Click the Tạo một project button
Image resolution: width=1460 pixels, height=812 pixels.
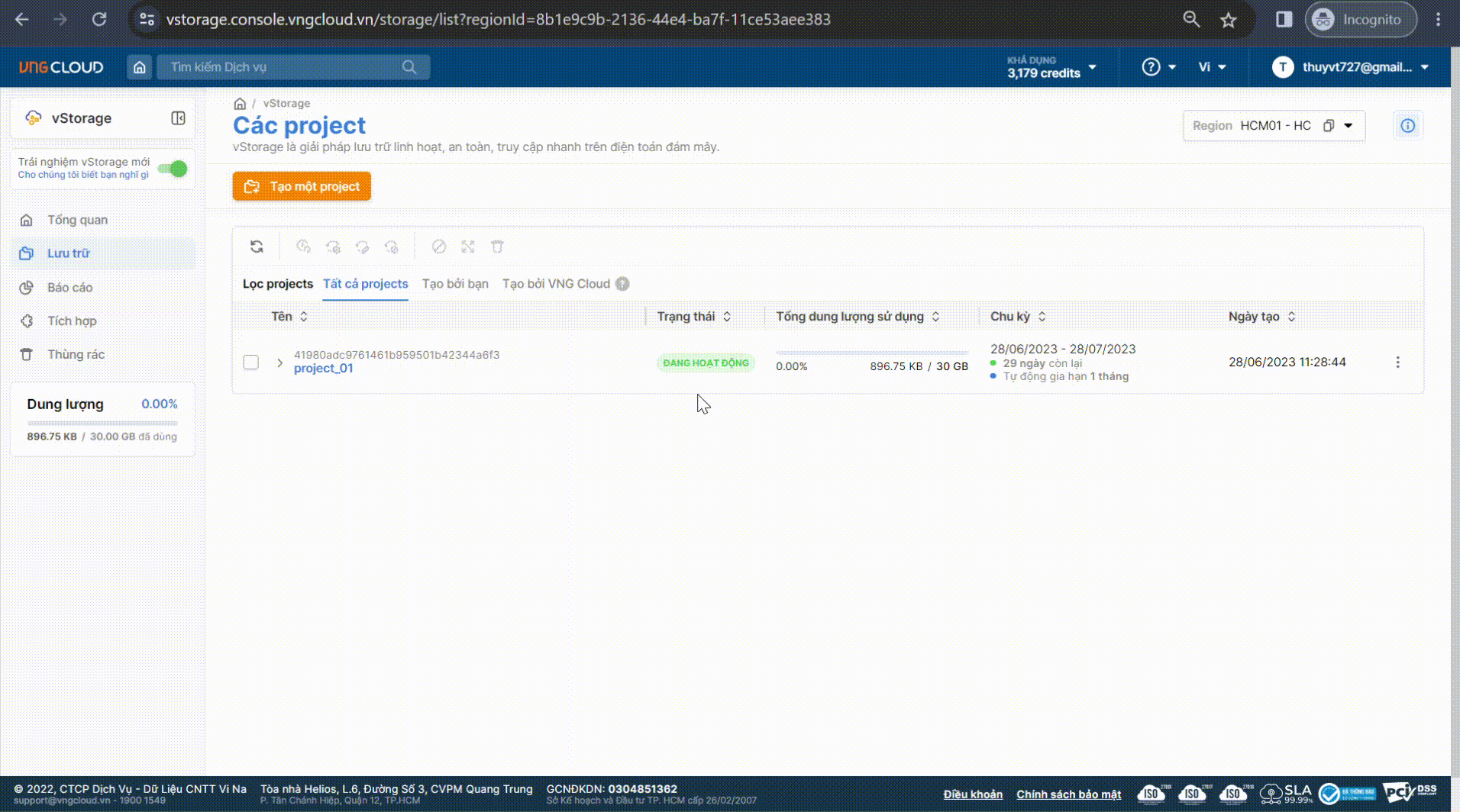[x=302, y=186]
